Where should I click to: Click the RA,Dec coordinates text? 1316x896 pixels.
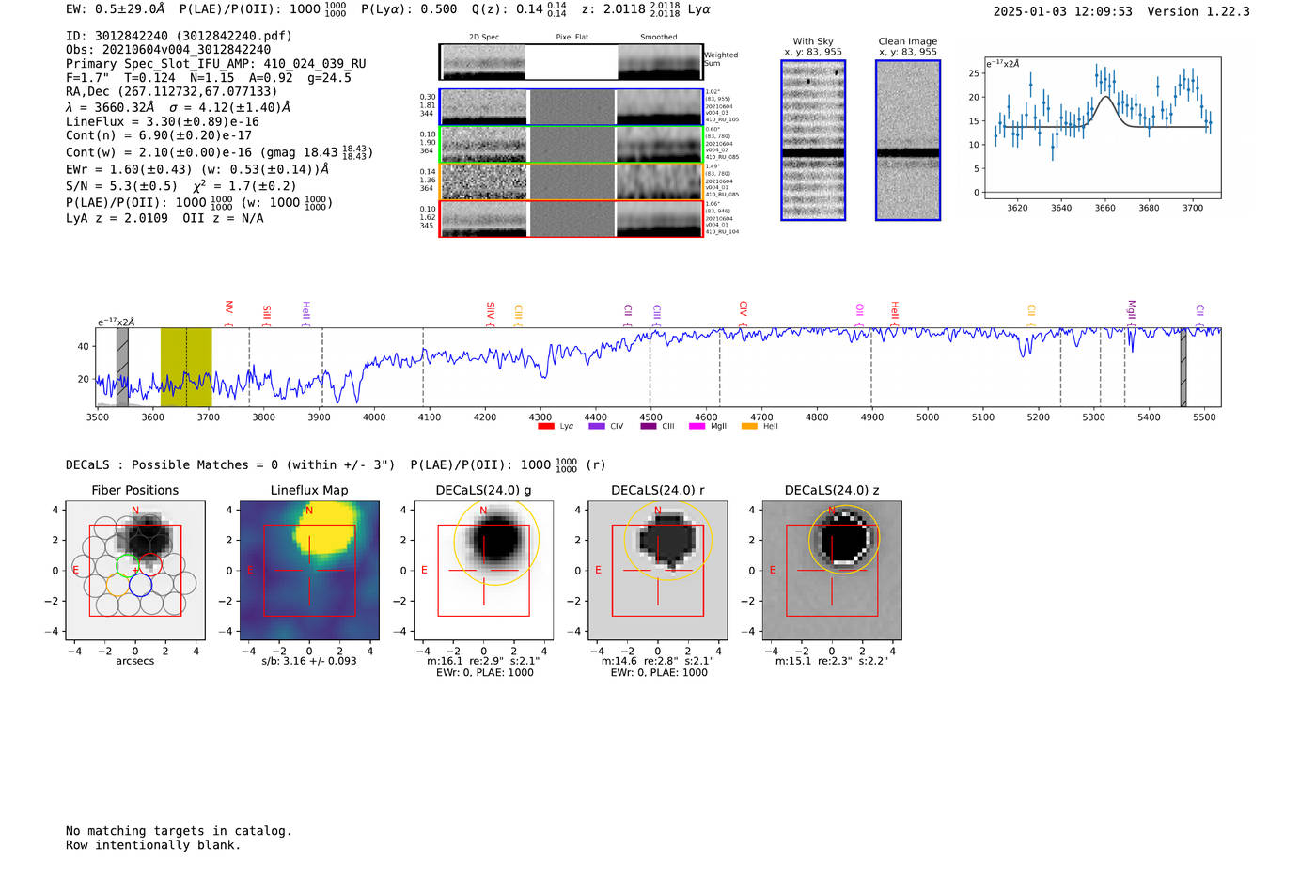172,92
